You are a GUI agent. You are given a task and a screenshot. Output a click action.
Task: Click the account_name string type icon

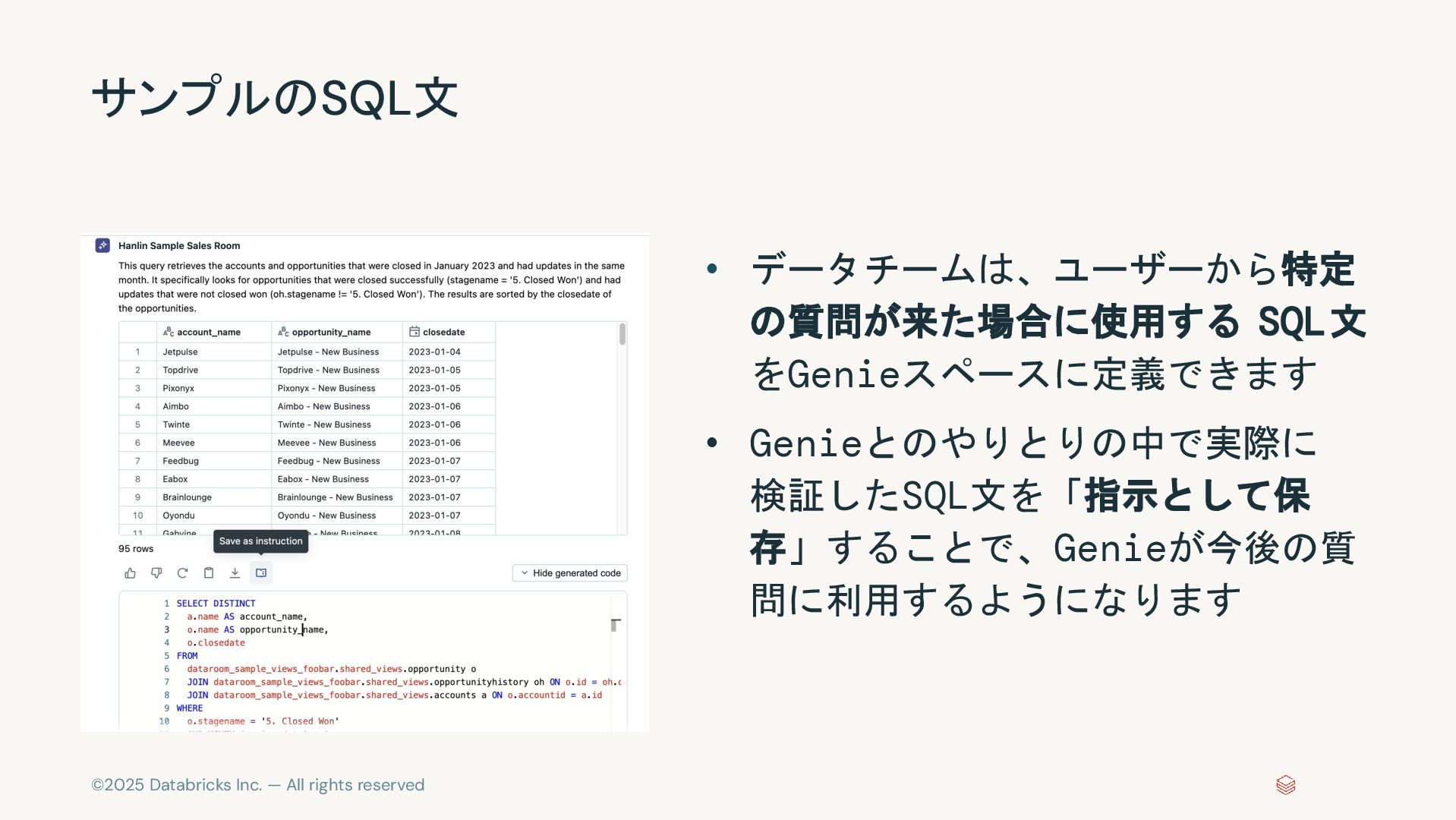tap(169, 332)
